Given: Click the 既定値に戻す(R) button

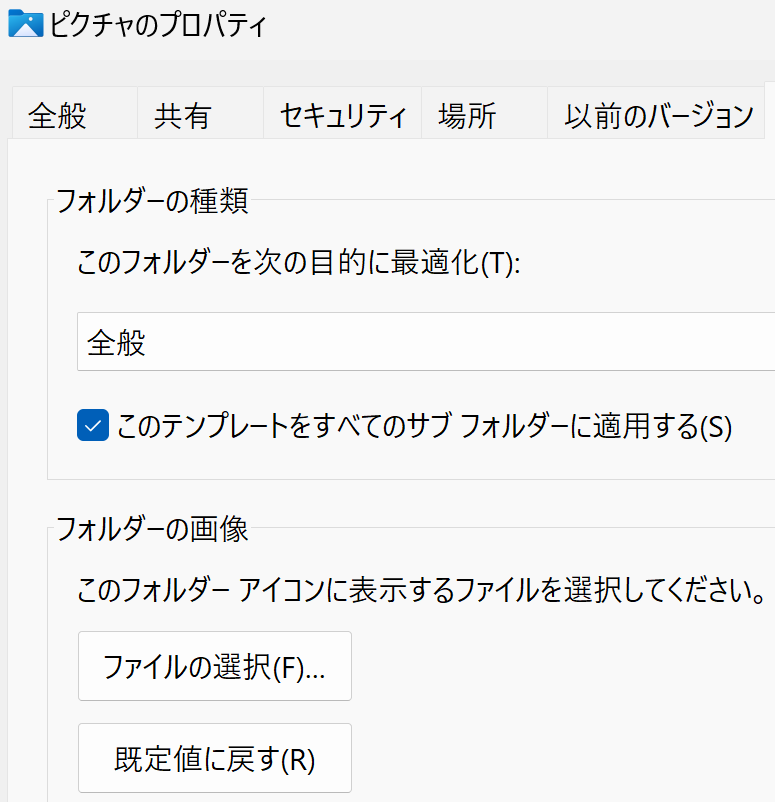Looking at the screenshot, I should coord(215,758).
